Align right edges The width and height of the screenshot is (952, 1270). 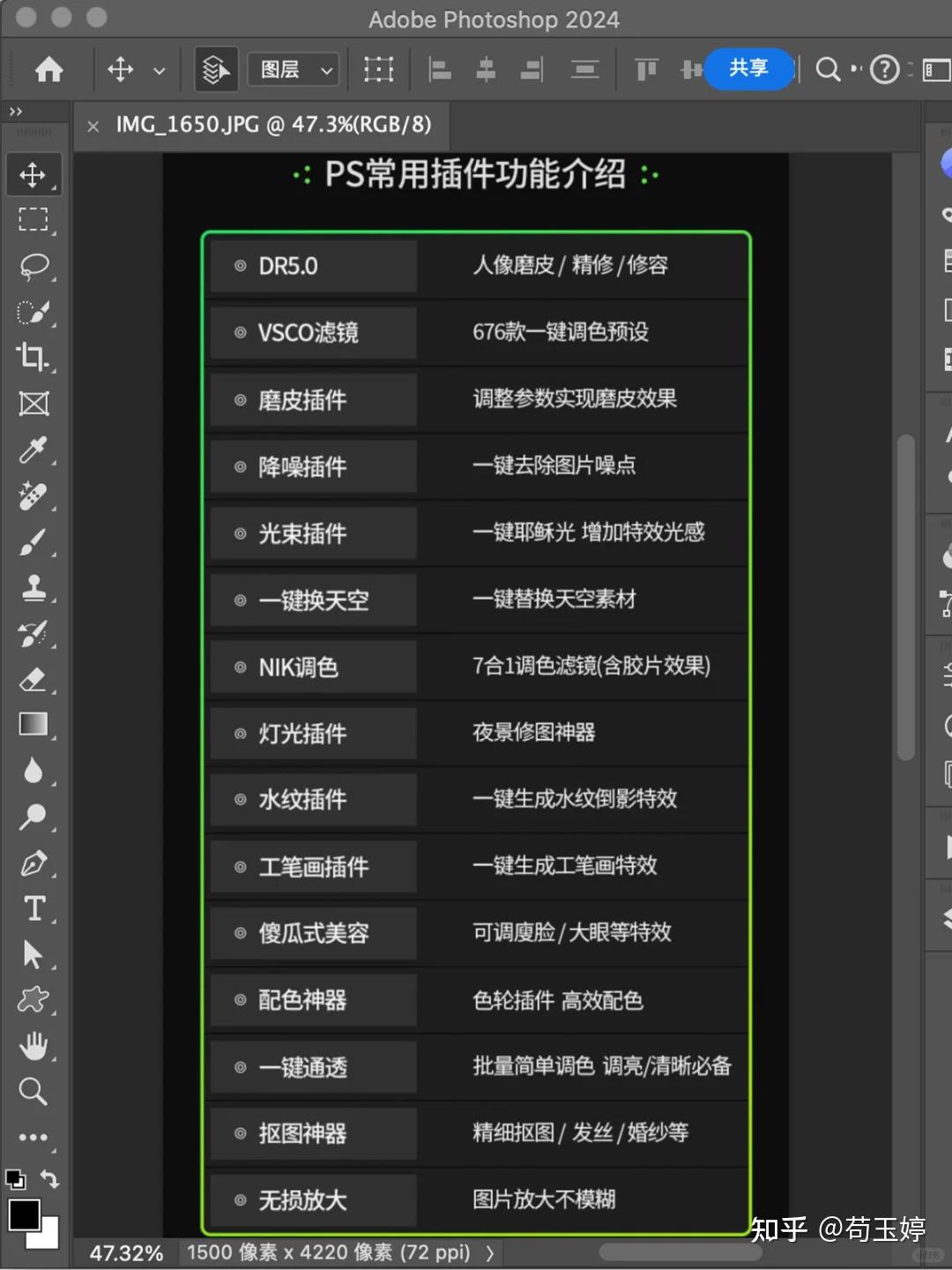[x=532, y=69]
